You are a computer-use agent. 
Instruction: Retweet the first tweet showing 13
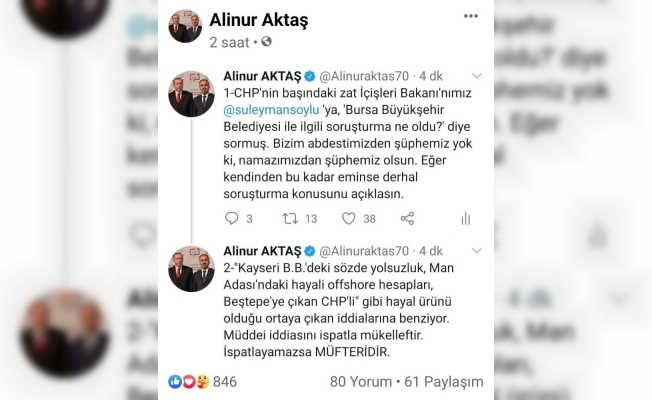click(290, 218)
